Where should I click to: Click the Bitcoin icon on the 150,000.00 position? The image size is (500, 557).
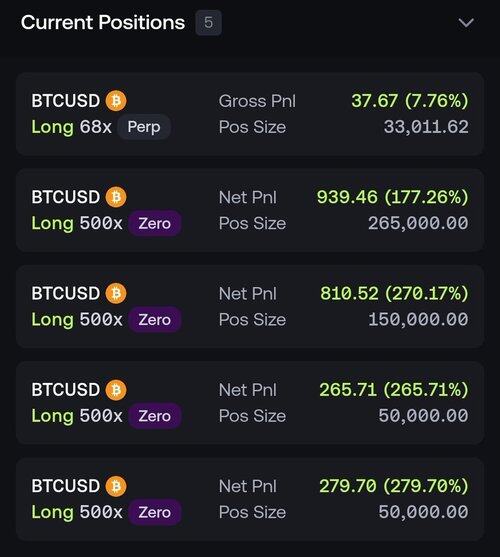[x=116, y=293]
